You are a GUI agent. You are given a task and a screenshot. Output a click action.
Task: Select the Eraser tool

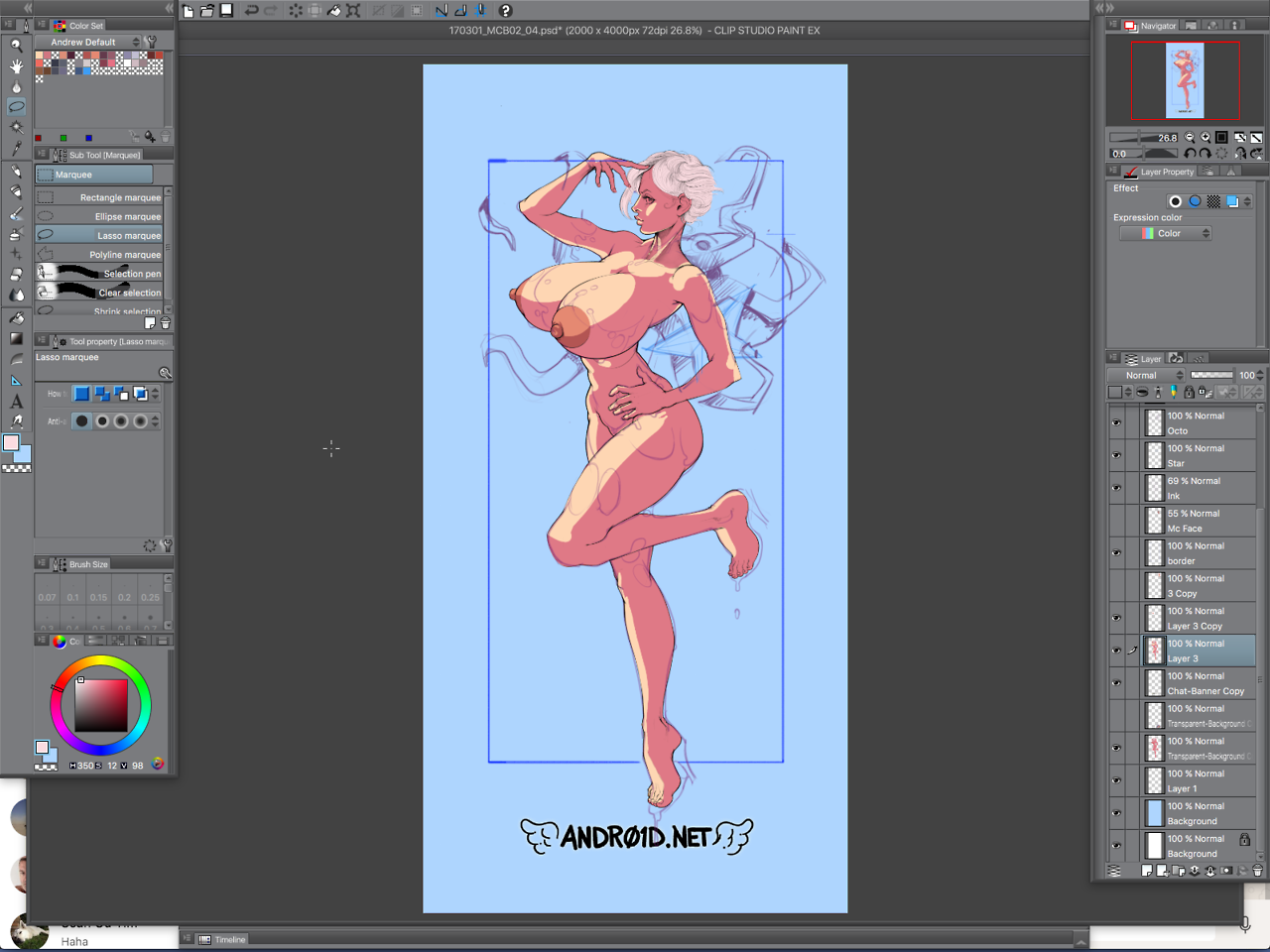pos(16,275)
